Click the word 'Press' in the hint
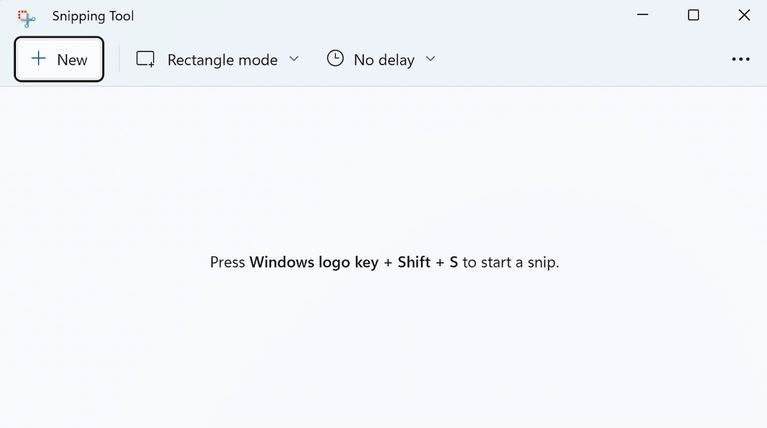Screen dimensions: 767x428 tap(227, 262)
